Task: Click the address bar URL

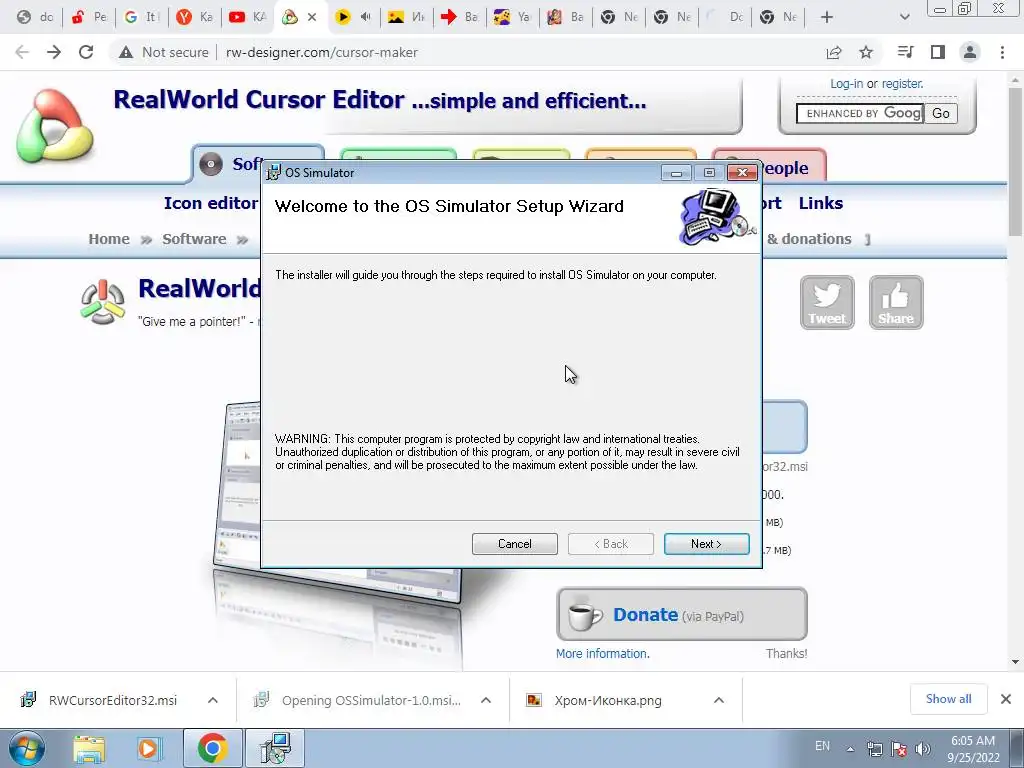Action: 322,52
